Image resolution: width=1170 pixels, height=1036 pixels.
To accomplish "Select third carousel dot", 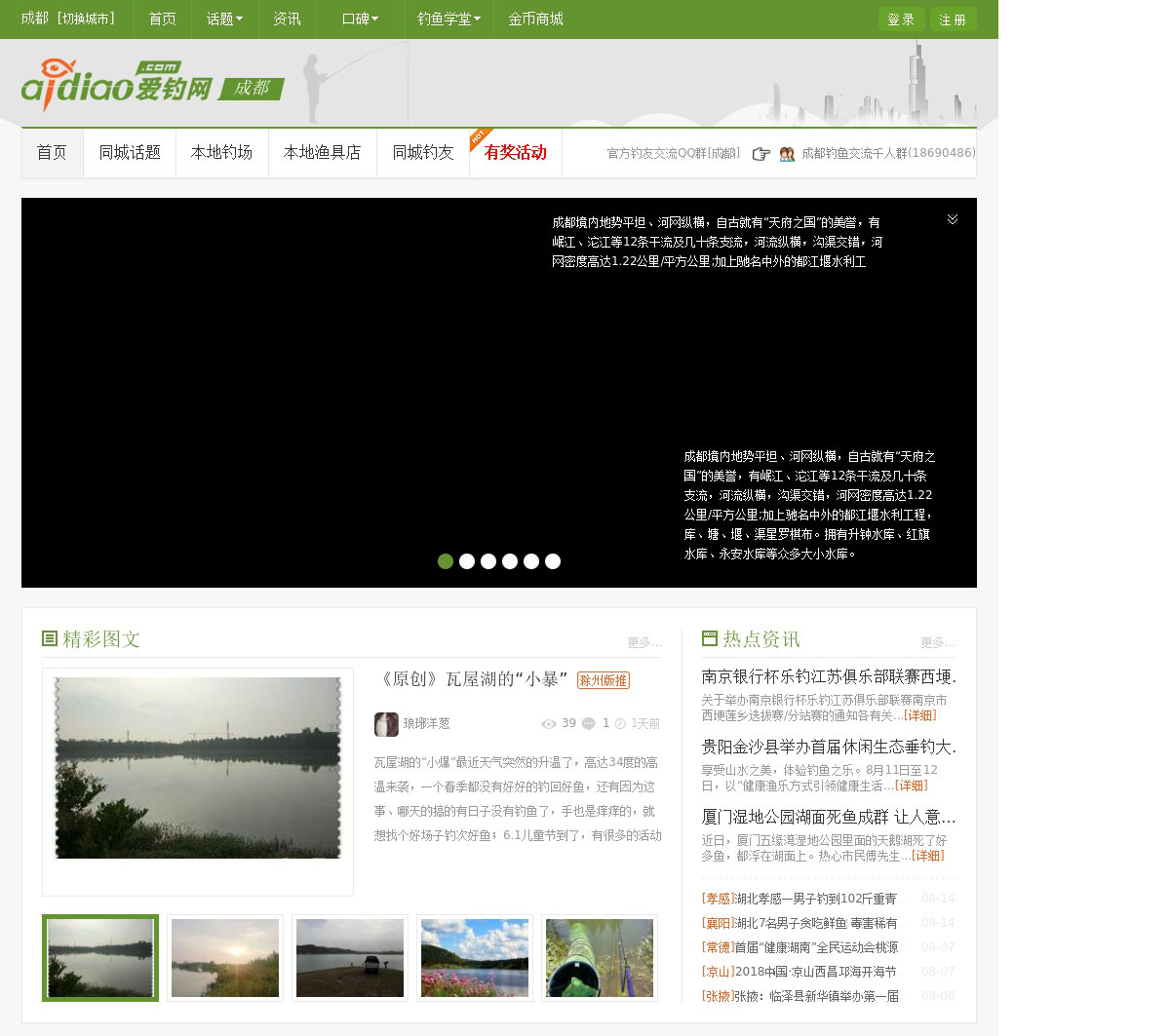I will point(488,561).
